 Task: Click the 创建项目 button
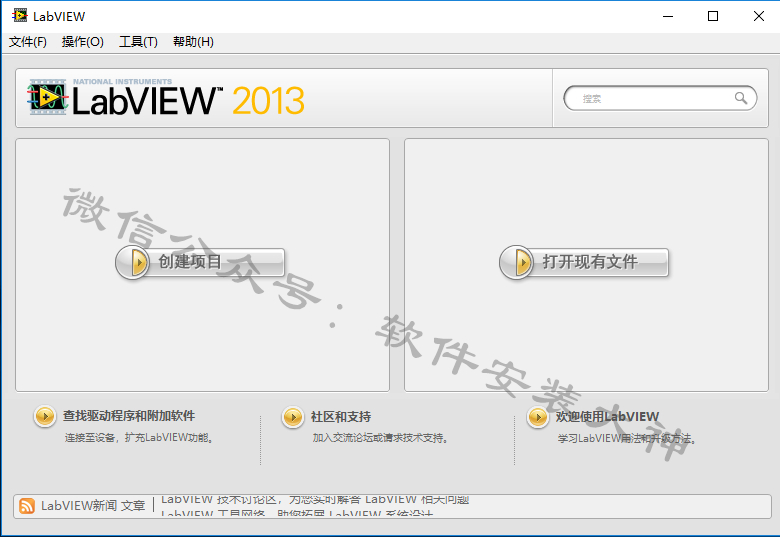coord(200,262)
